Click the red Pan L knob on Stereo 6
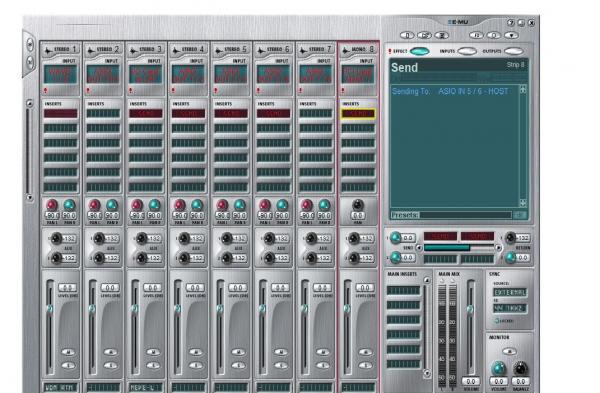 pyautogui.click(x=265, y=205)
